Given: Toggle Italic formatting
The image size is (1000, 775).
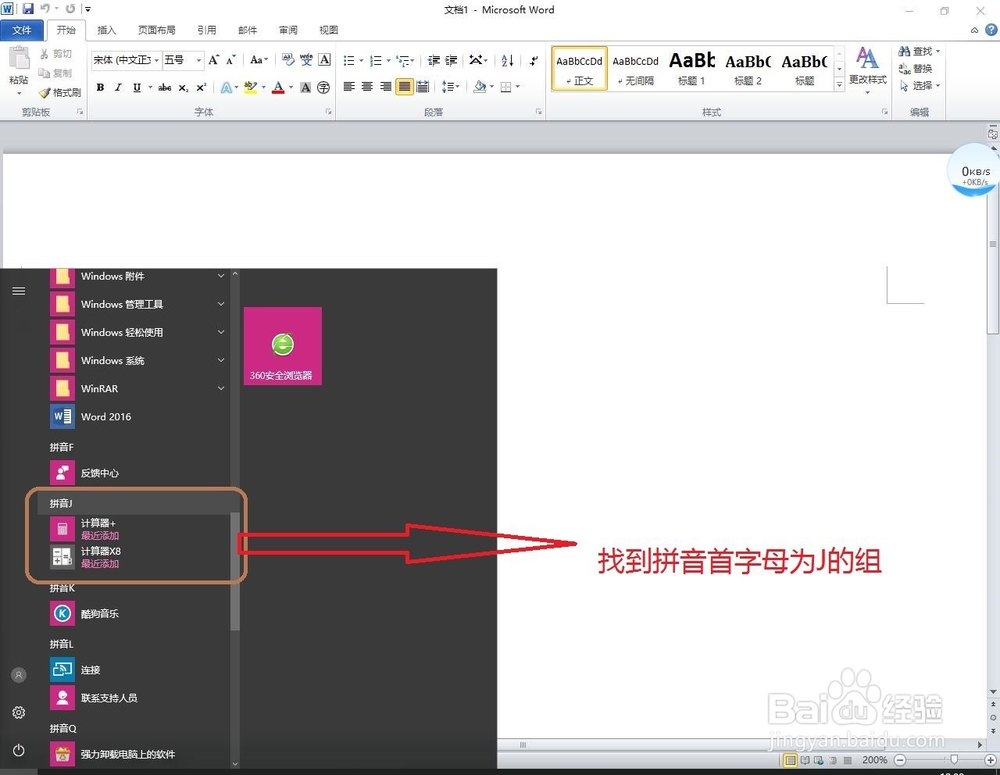Looking at the screenshot, I should [x=118, y=88].
